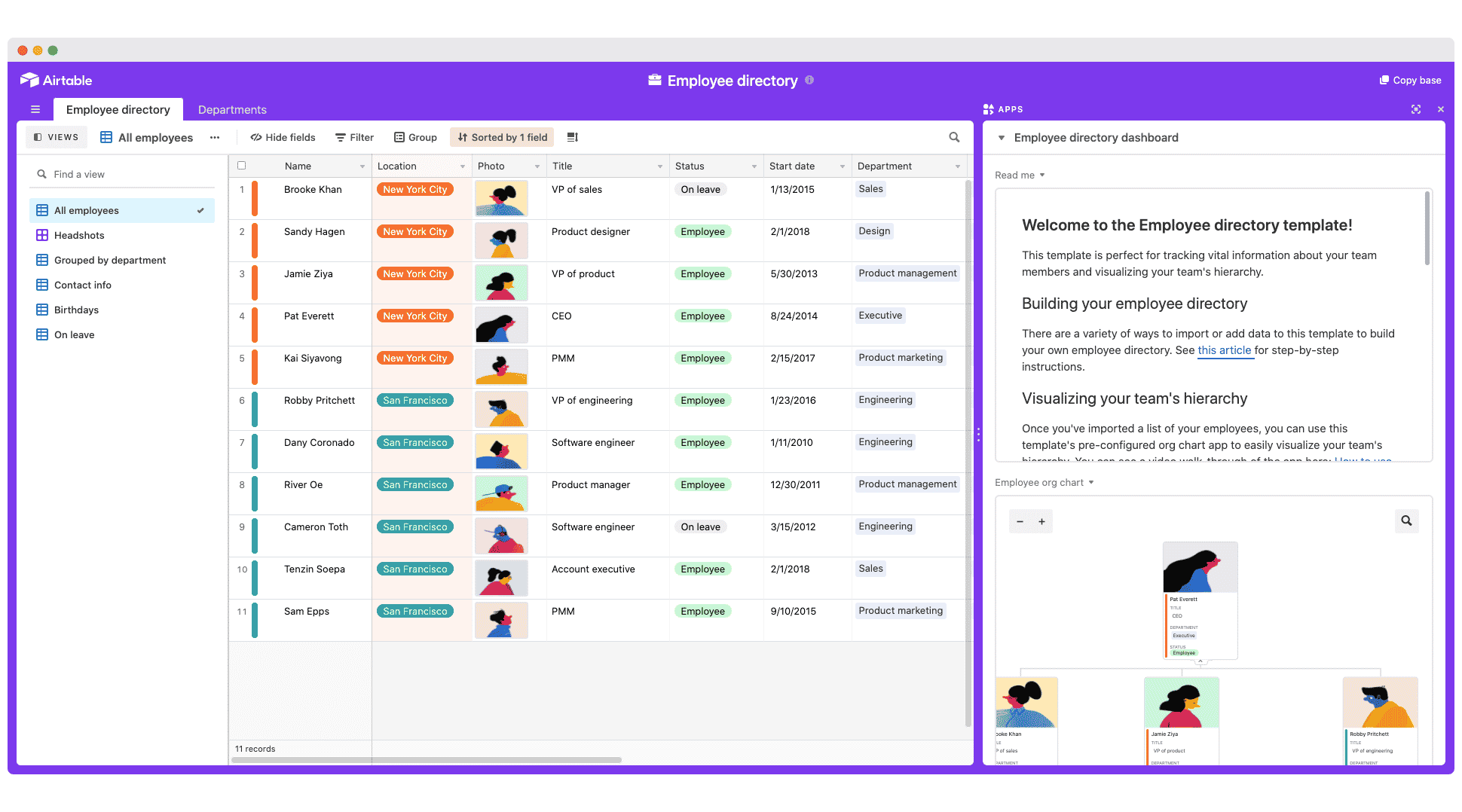The image size is (1462, 812).
Task: Switch to the Employee directory tab
Action: point(118,109)
